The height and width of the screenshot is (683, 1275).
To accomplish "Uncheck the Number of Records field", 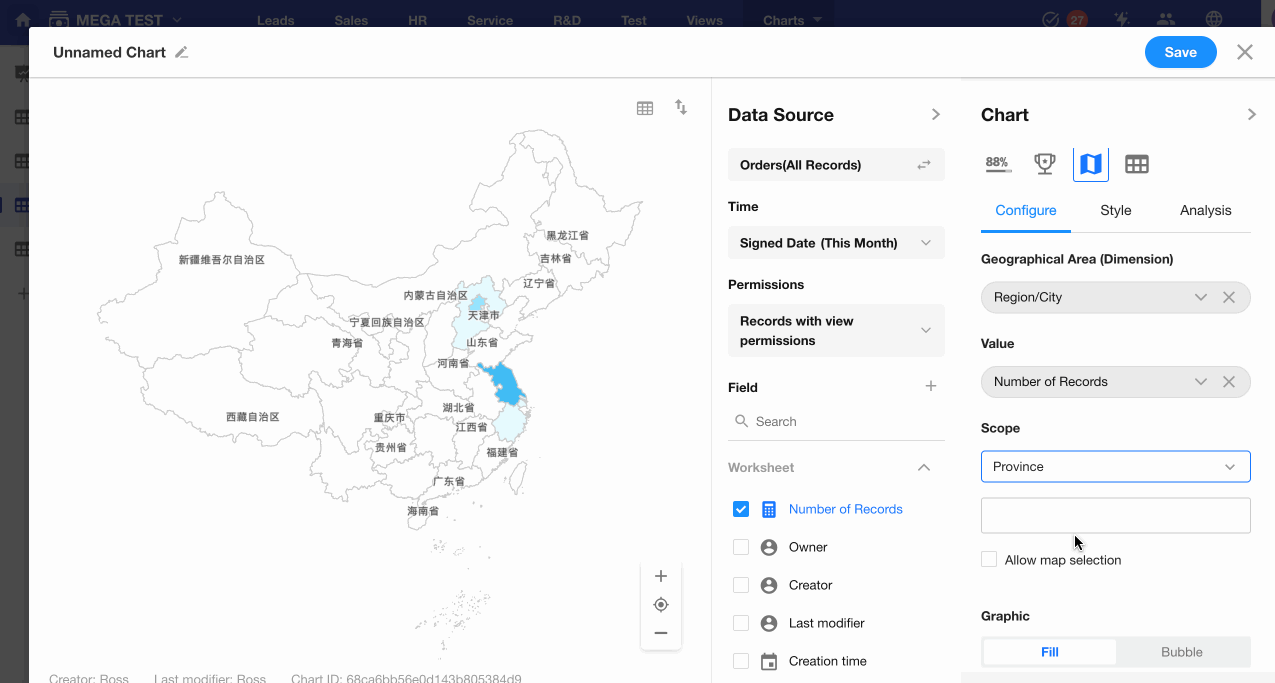I will (x=741, y=509).
